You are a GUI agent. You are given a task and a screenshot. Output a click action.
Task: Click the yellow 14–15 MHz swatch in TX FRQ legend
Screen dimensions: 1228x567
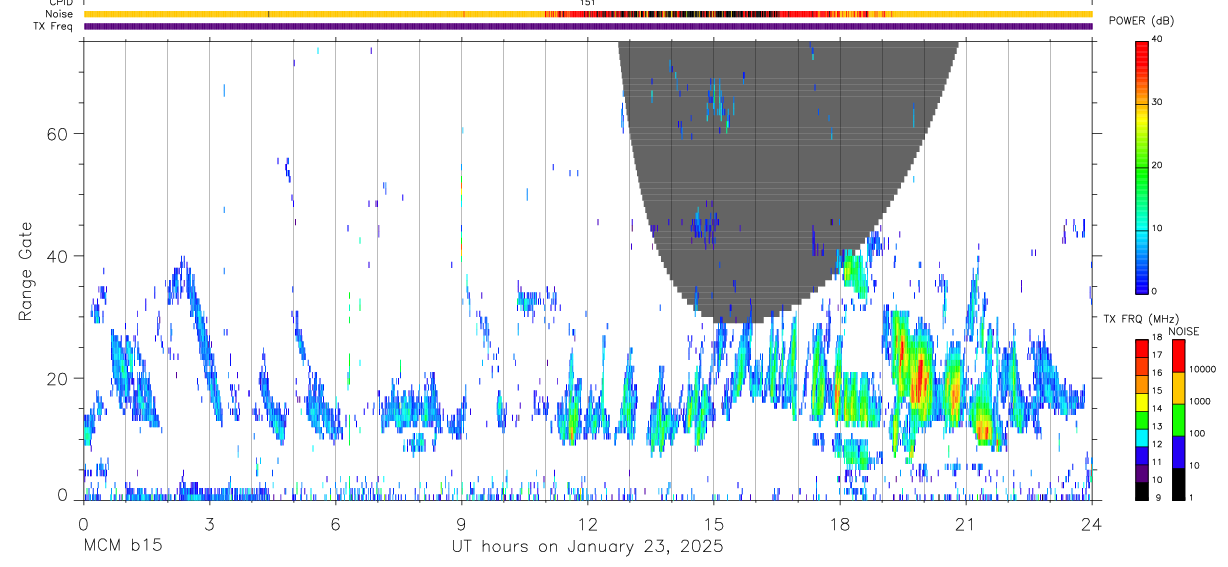point(1142,401)
